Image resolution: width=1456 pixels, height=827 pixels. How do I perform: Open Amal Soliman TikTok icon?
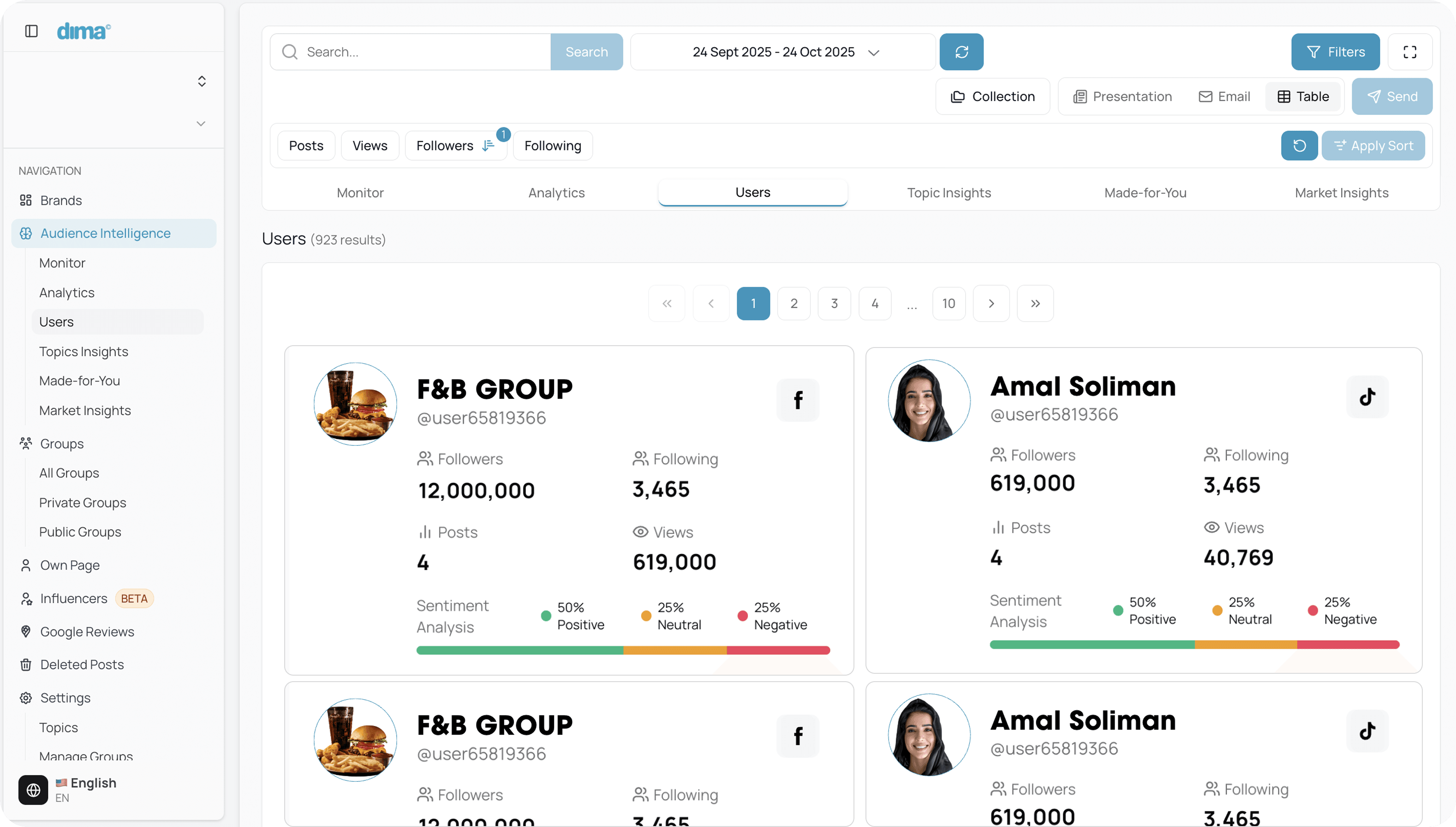pyautogui.click(x=1367, y=396)
